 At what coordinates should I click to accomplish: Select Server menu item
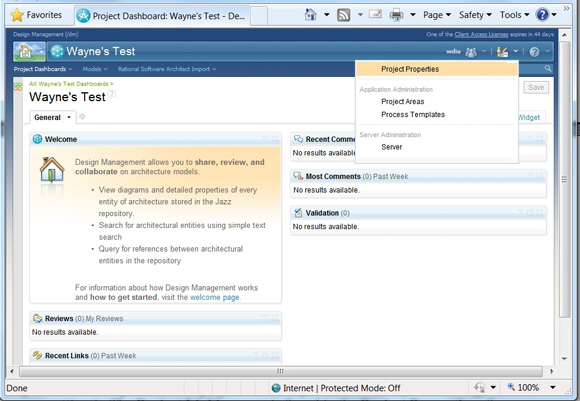tap(391, 147)
